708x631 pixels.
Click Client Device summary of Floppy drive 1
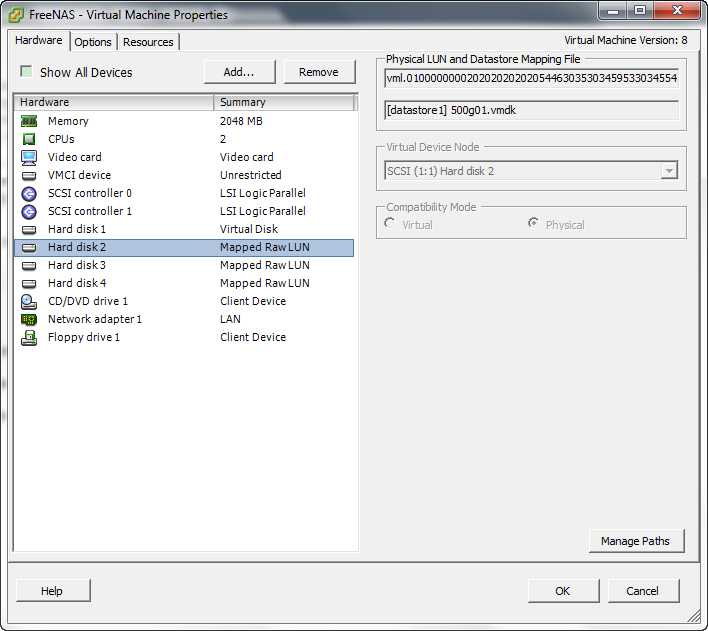click(x=253, y=337)
